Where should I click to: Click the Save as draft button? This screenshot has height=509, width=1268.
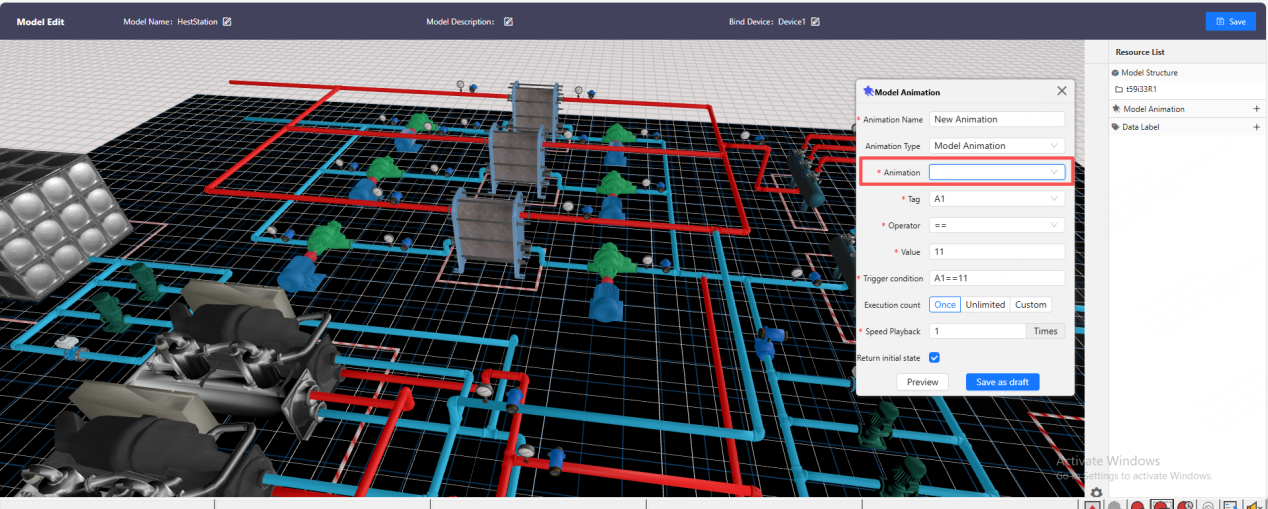point(1002,382)
